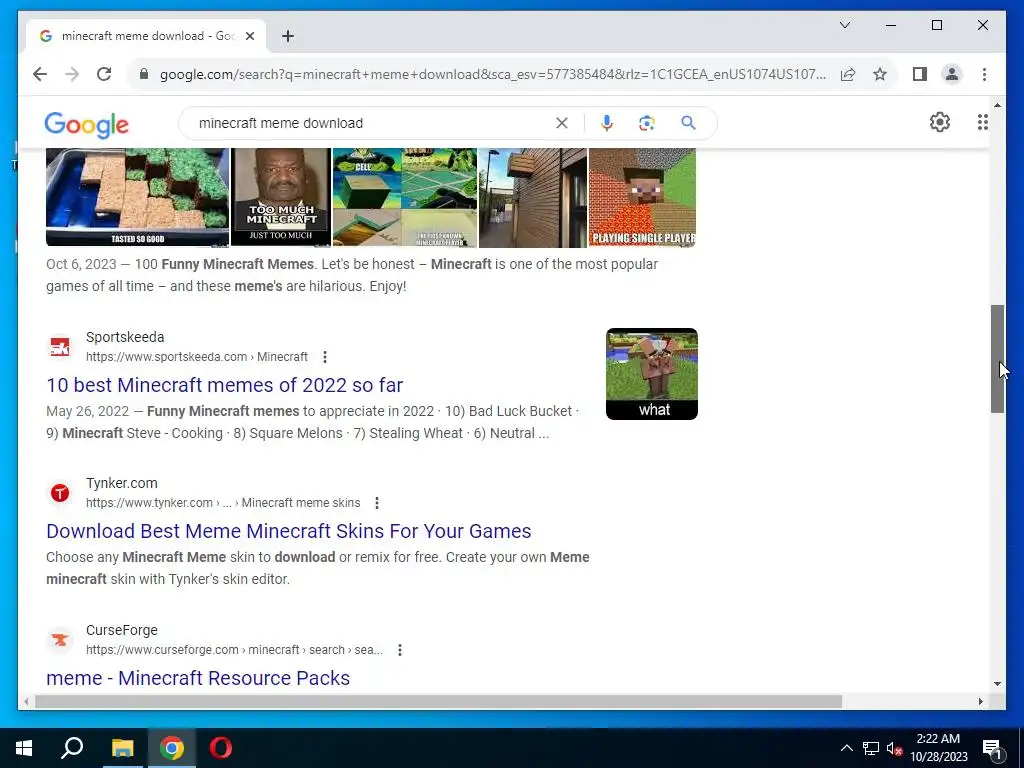Open the Google apps grid
The height and width of the screenshot is (768, 1024).
[x=982, y=122]
